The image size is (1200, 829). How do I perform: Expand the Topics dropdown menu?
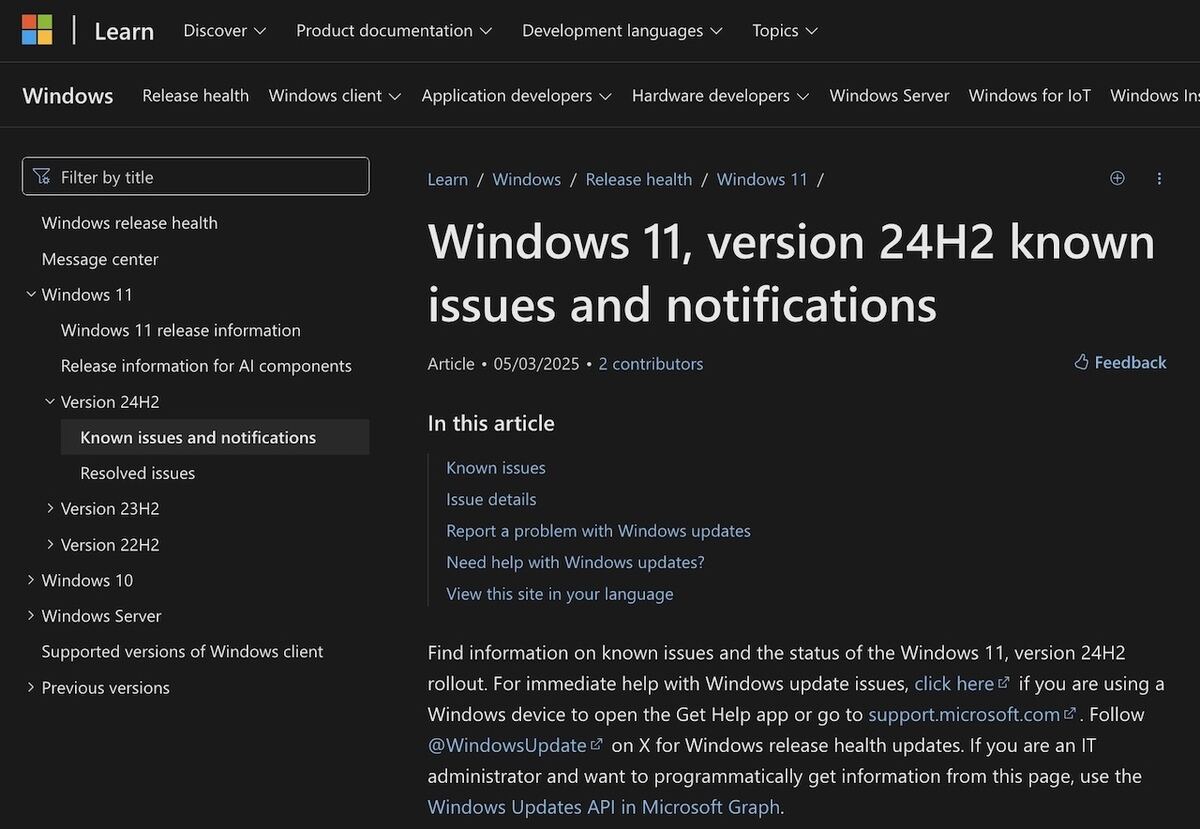(x=785, y=31)
